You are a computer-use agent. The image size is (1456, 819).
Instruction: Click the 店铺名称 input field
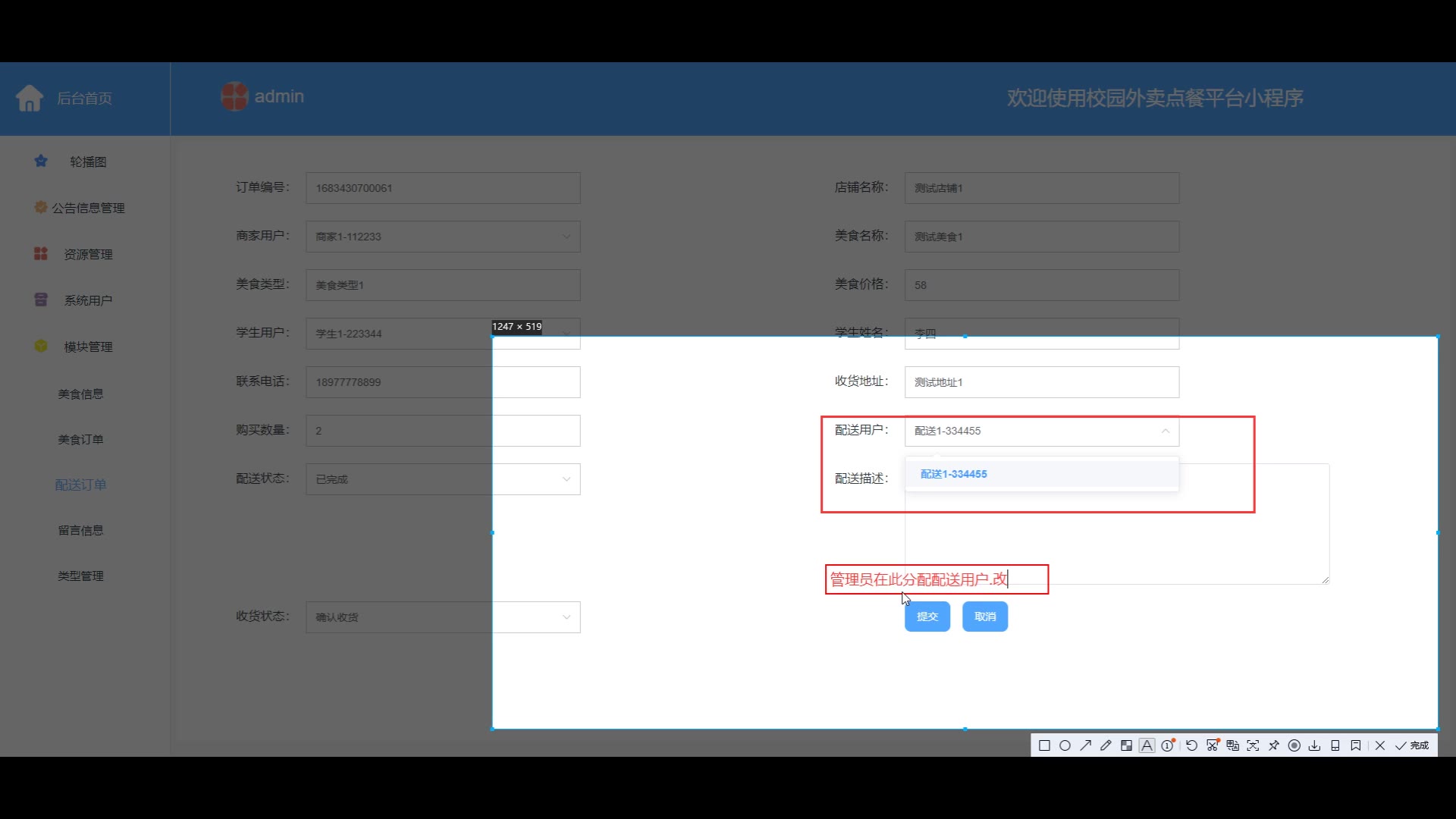[x=1042, y=188]
